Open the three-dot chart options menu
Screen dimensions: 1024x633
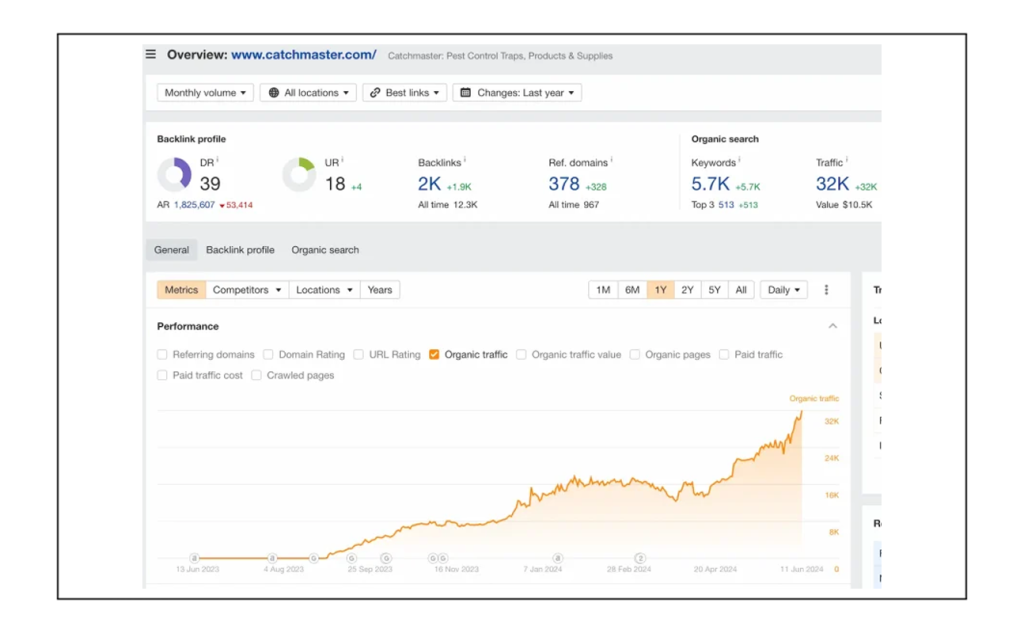coord(826,290)
